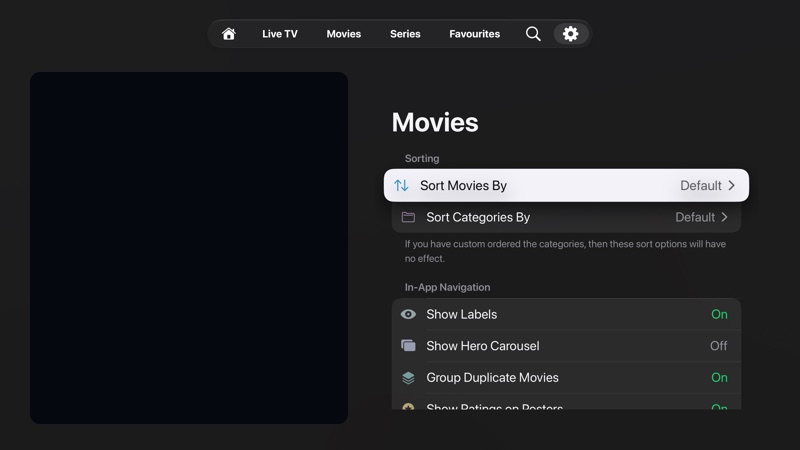The width and height of the screenshot is (800, 450).
Task: Click the dark preview panel
Action: [189, 247]
